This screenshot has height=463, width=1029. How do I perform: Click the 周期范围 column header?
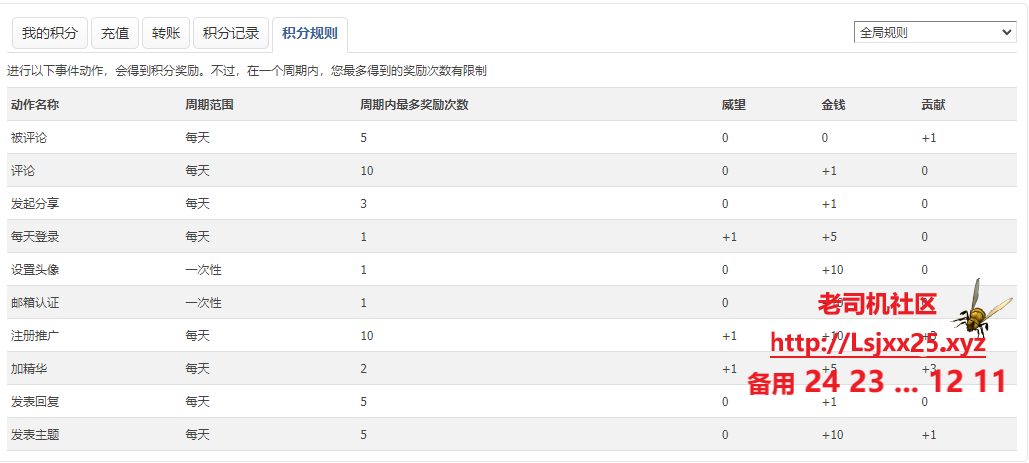pos(209,105)
